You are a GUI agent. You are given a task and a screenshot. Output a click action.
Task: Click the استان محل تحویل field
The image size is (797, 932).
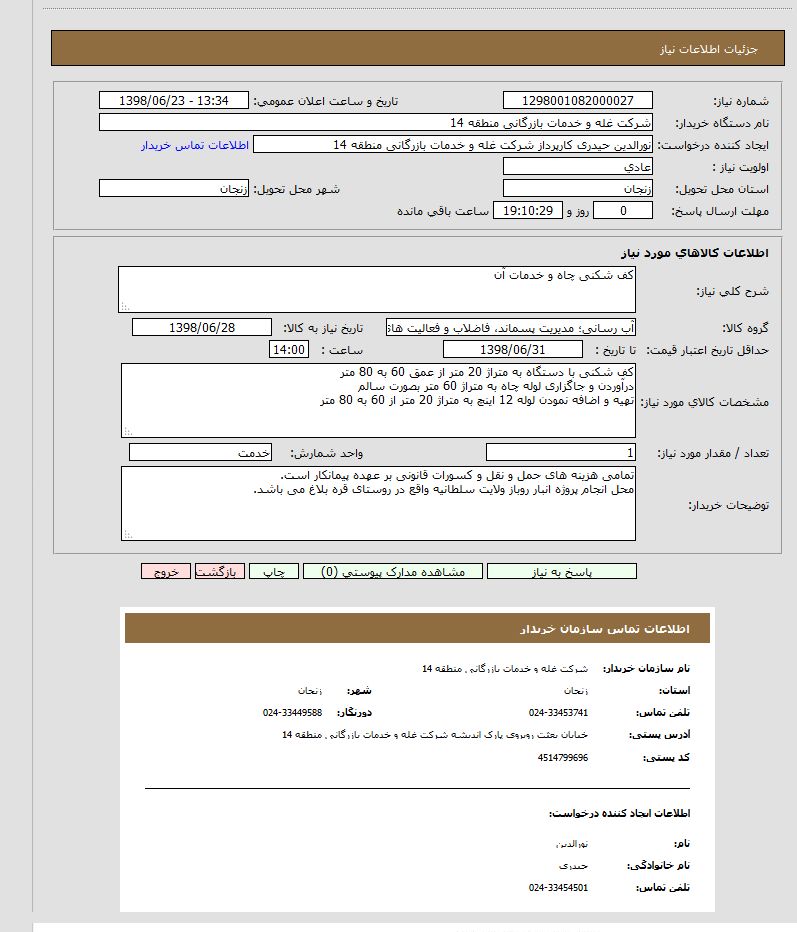tap(577, 188)
